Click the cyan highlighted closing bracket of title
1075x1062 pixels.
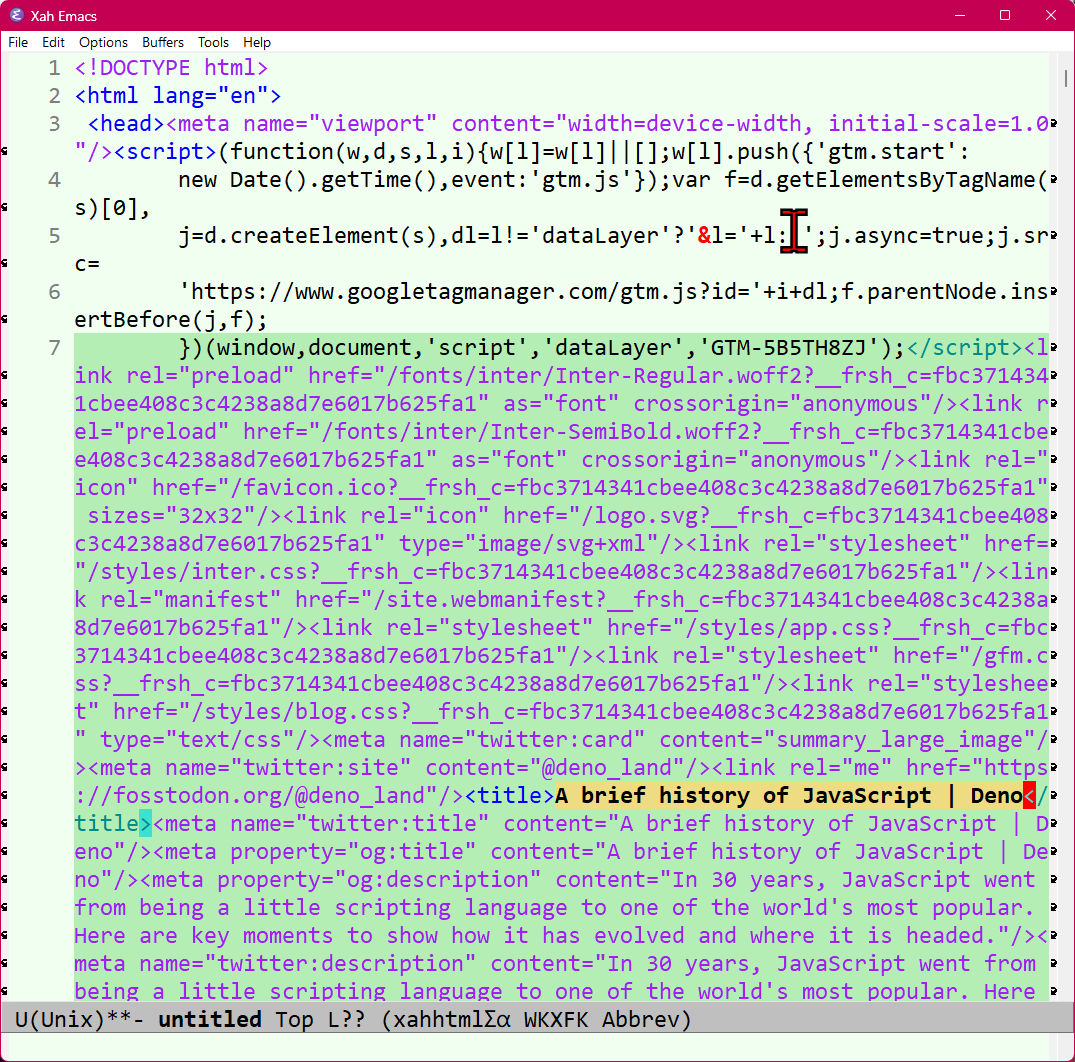145,823
